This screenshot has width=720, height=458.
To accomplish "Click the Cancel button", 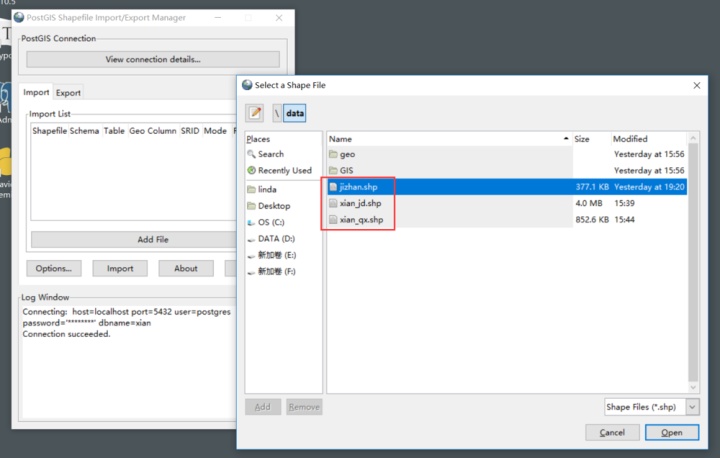I will point(612,433).
